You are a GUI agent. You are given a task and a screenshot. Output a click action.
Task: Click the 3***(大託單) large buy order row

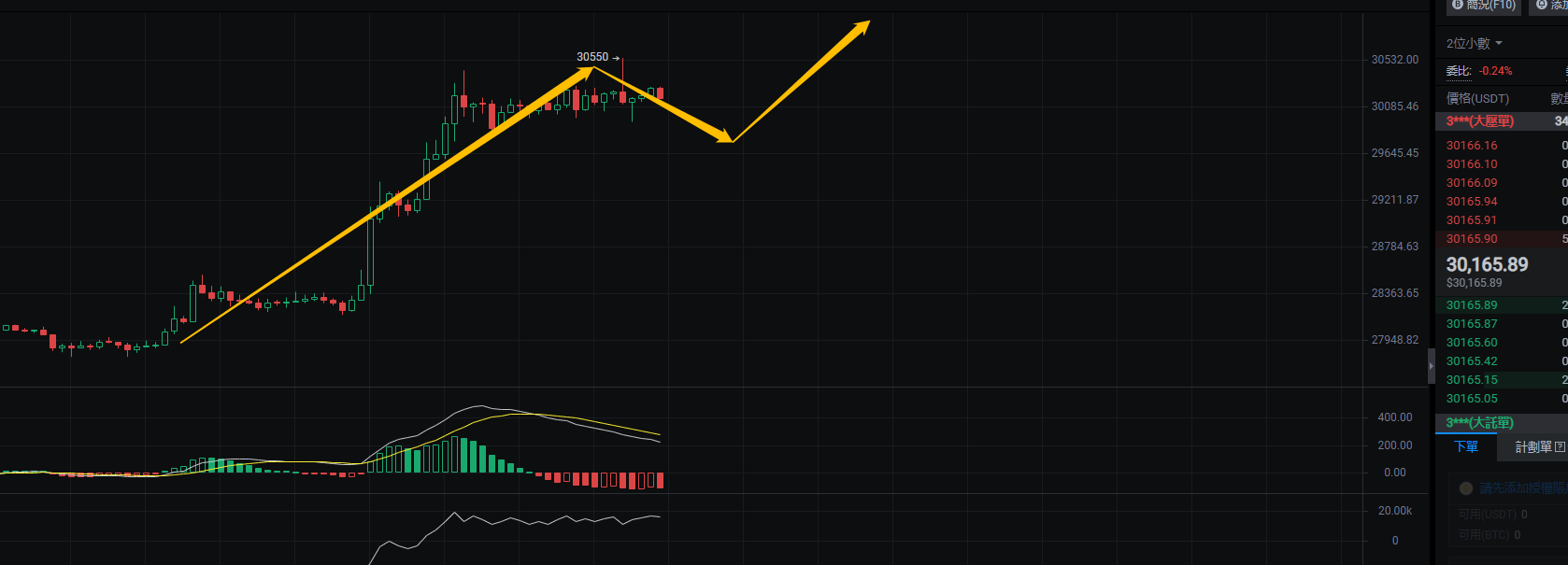tap(1502, 423)
